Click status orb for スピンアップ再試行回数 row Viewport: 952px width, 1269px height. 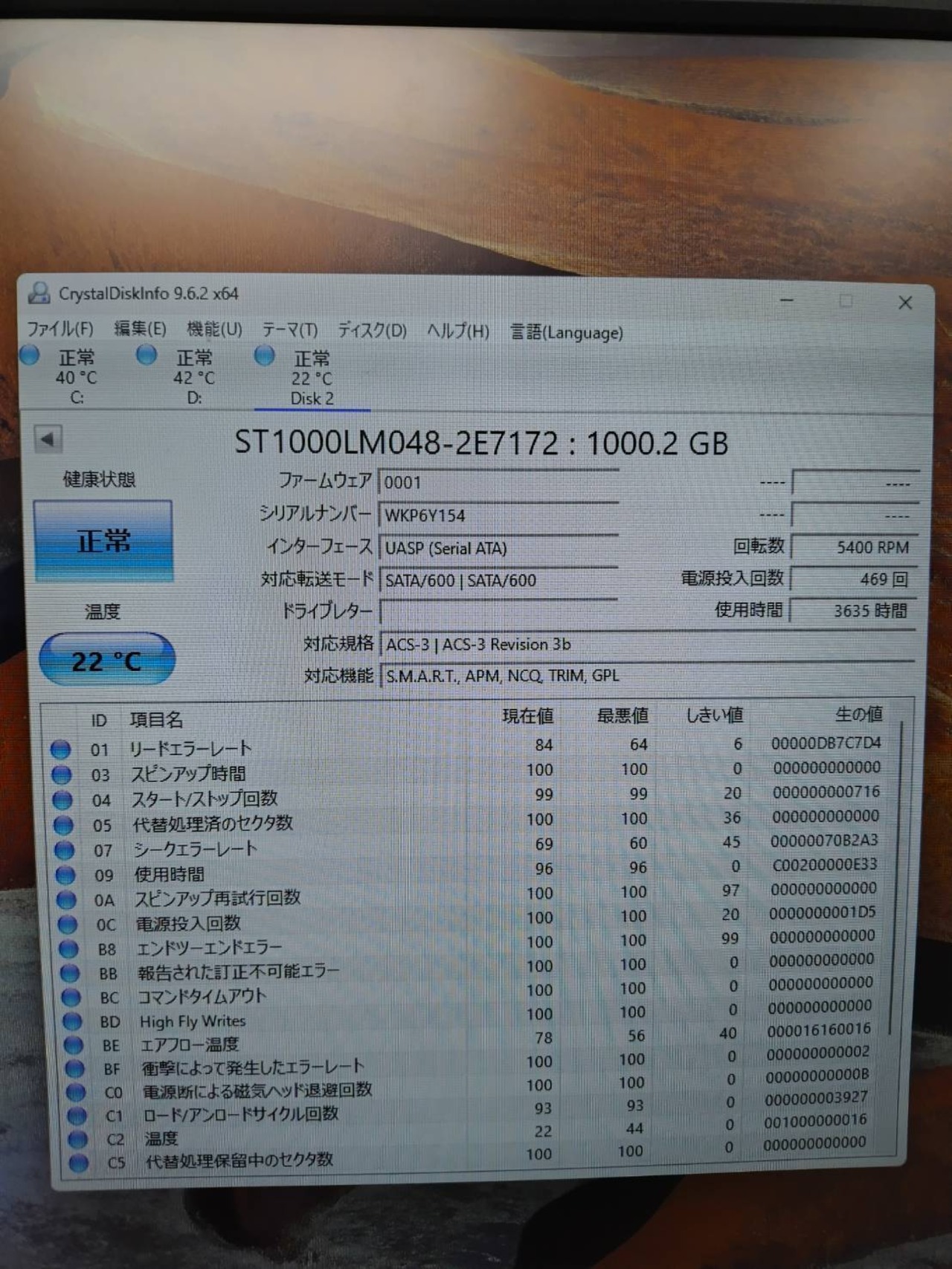(x=67, y=900)
